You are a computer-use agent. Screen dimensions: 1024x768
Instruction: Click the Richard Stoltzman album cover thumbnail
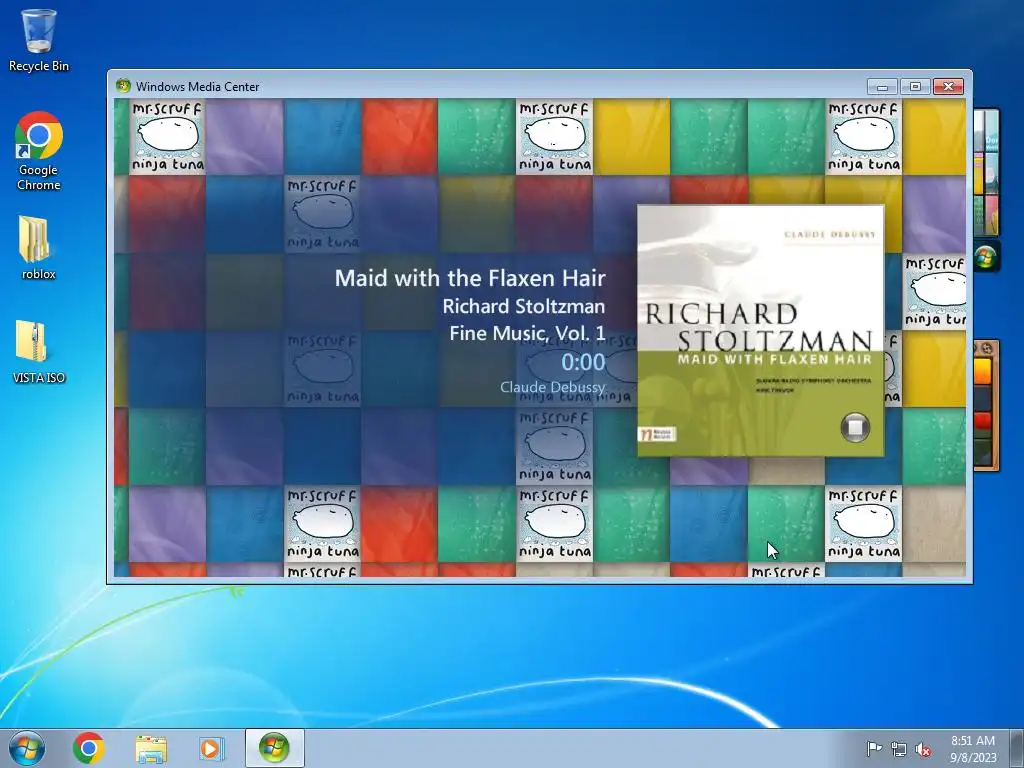pyautogui.click(x=761, y=330)
